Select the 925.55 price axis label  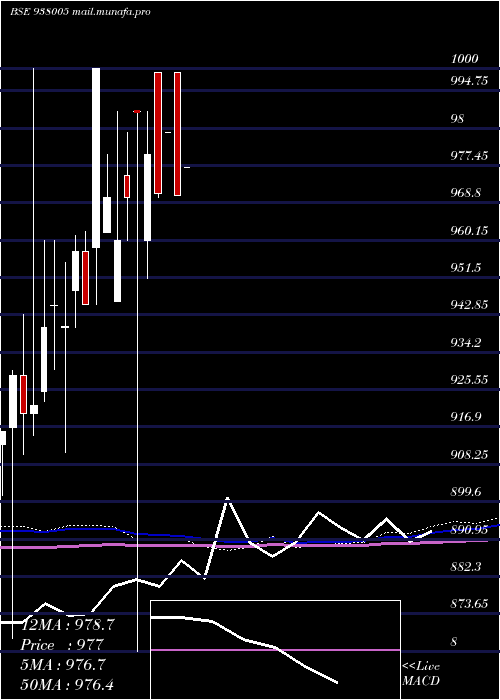[x=469, y=380]
